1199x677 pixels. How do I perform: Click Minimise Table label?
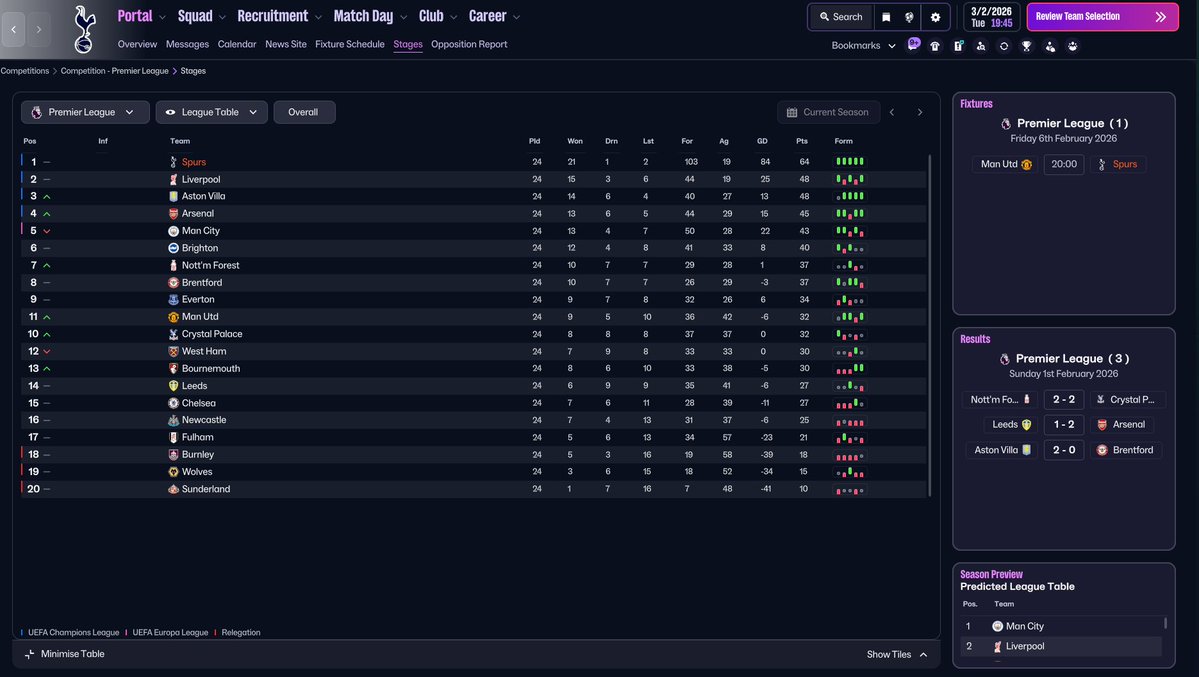(x=73, y=654)
